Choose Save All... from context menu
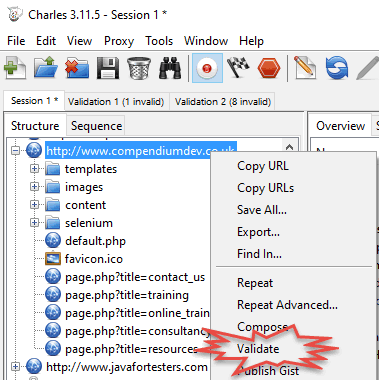Image resolution: width=379 pixels, height=380 pixels. point(262,210)
